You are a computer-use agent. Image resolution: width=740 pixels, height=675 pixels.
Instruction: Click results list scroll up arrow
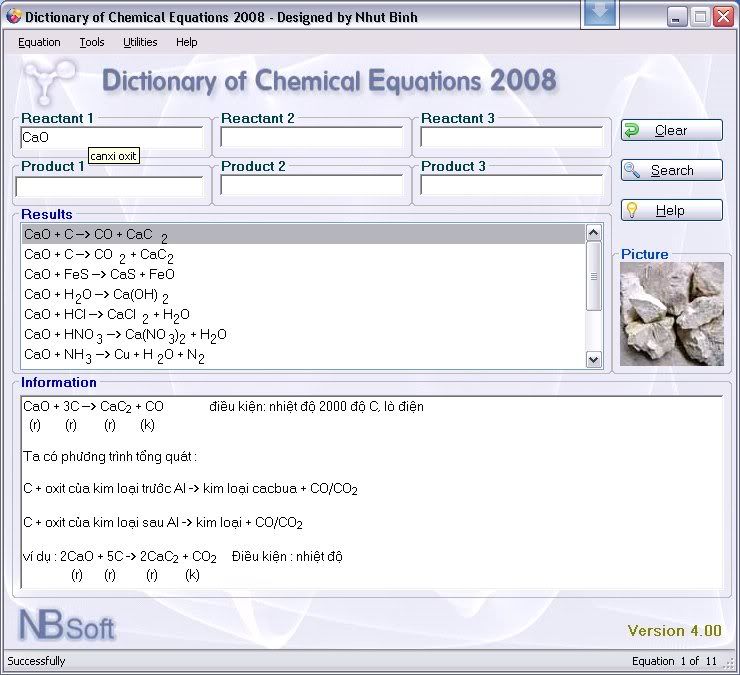pyautogui.click(x=593, y=233)
